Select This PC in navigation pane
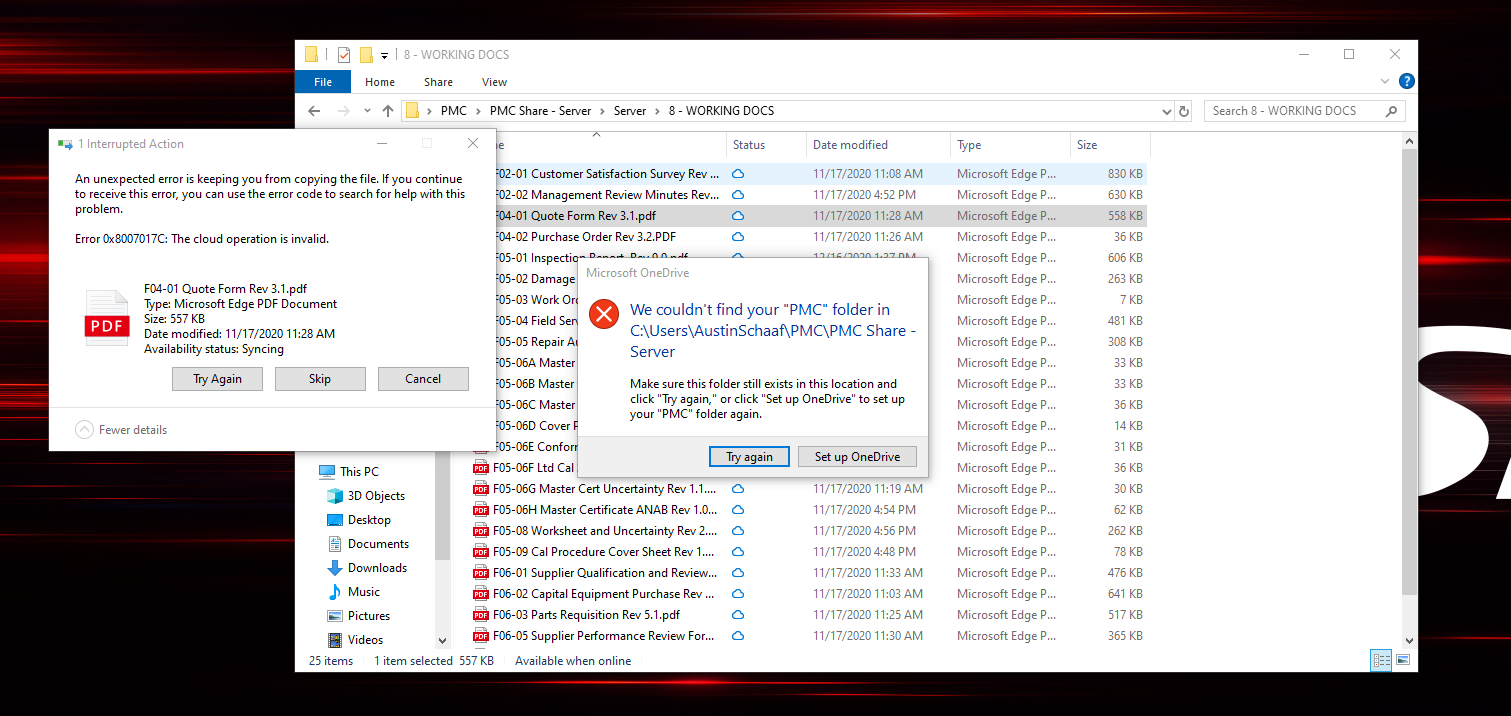This screenshot has width=1511, height=716. coord(358,472)
